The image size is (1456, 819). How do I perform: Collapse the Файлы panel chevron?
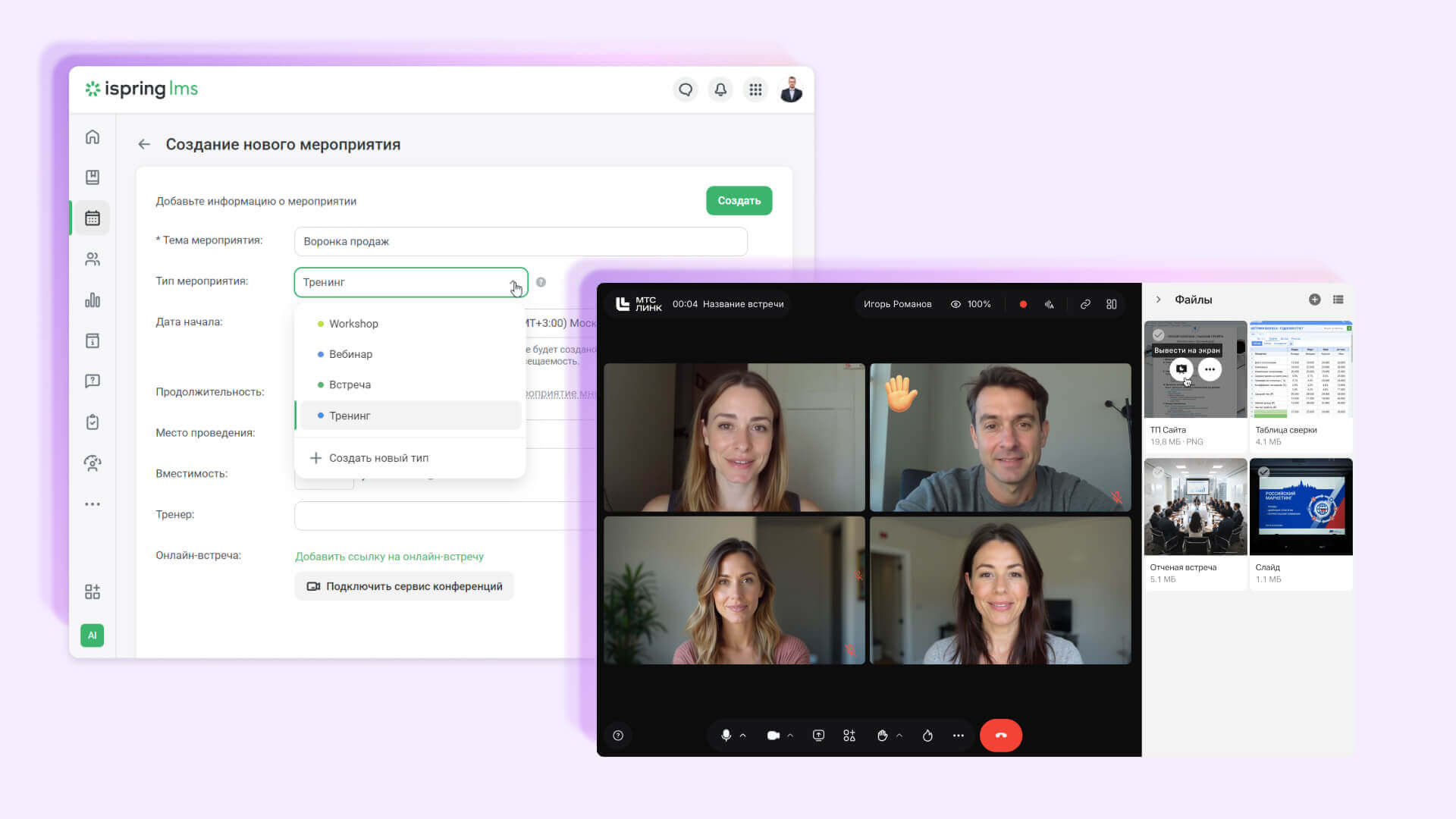tap(1159, 300)
